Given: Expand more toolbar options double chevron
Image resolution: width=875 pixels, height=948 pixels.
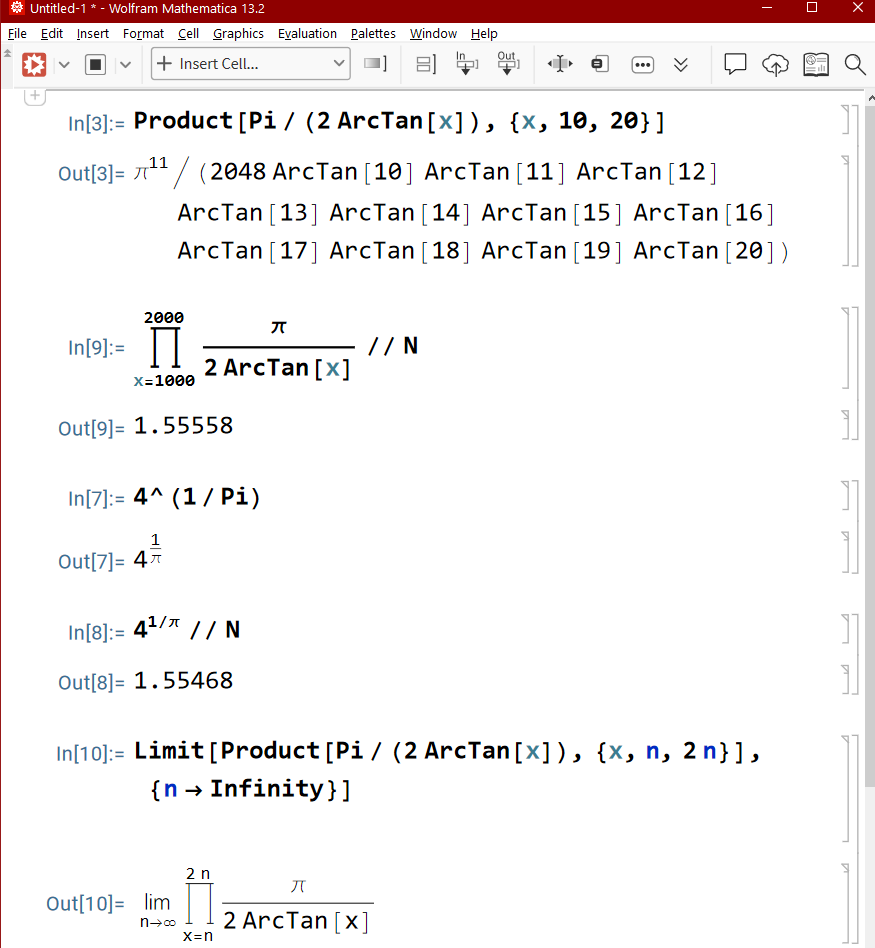Looking at the screenshot, I should [x=681, y=65].
